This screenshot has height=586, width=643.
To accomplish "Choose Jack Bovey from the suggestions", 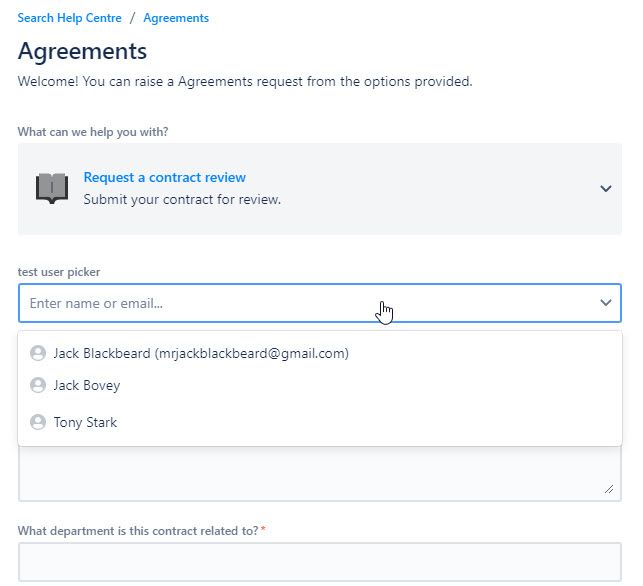I will coord(86,385).
